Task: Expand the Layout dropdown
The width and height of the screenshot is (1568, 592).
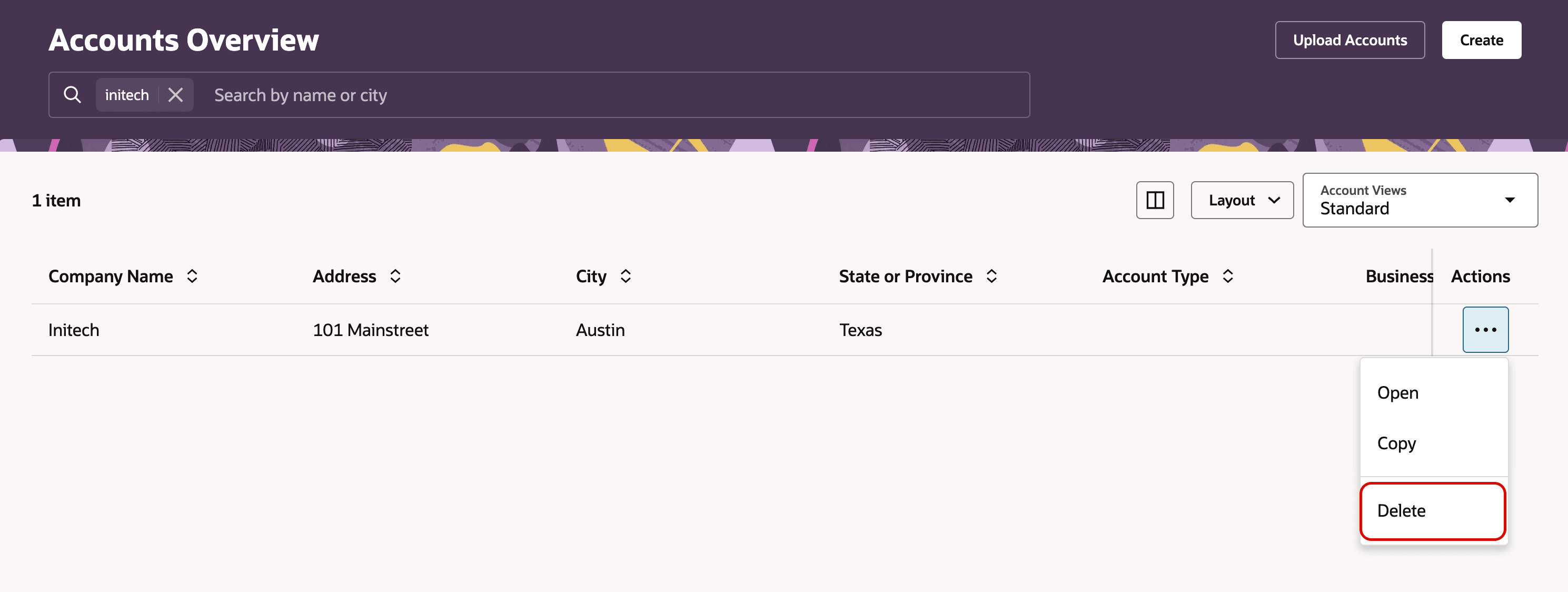Action: [x=1242, y=200]
